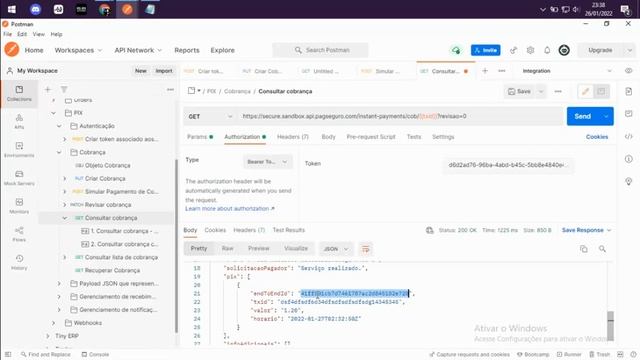Click the Upgrade button
This screenshot has width=640, height=360.
click(x=600, y=50)
